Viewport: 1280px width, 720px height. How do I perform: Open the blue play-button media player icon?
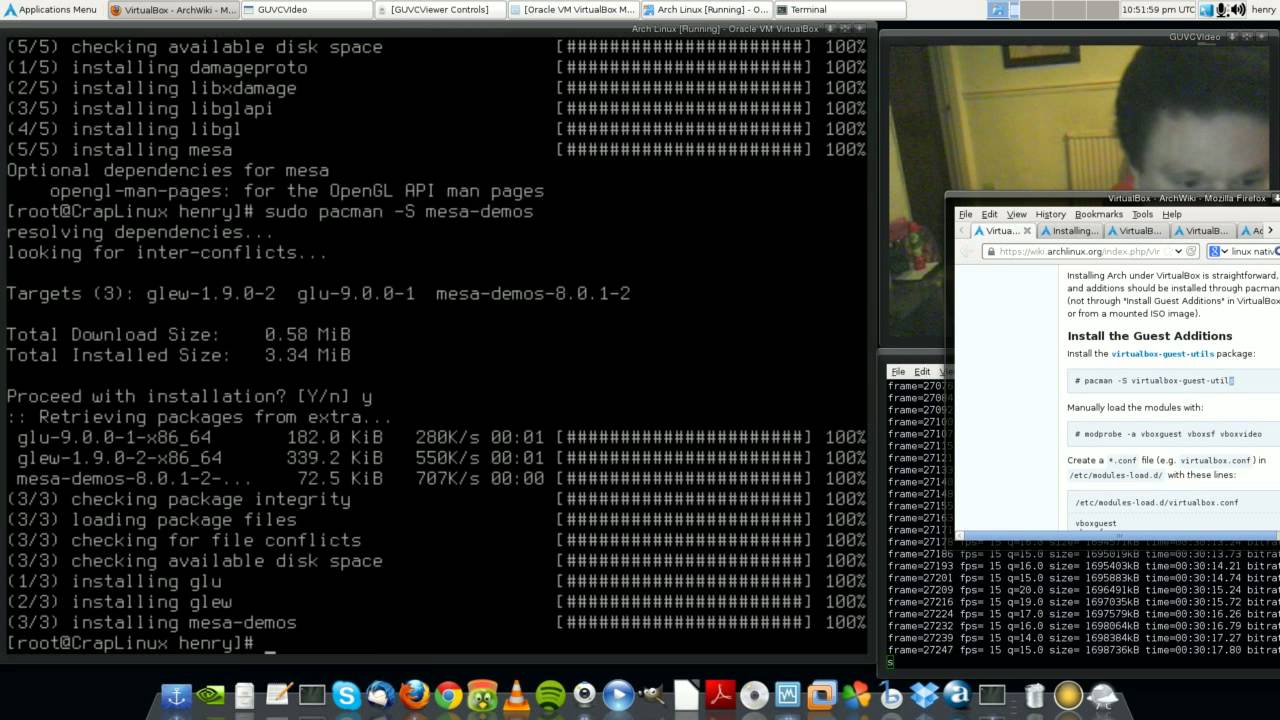(618, 695)
